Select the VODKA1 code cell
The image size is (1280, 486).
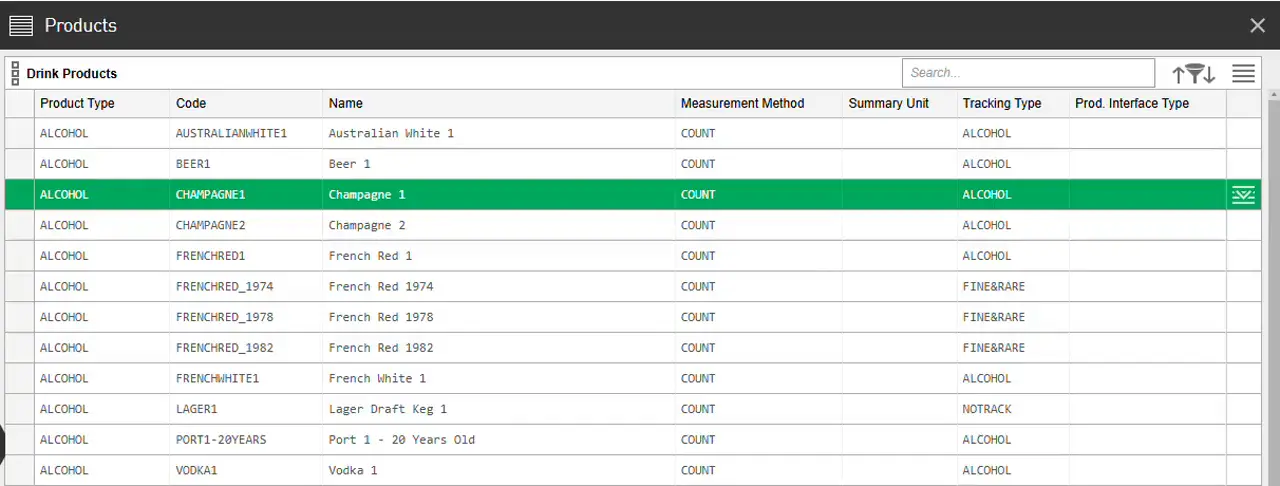tap(246, 470)
